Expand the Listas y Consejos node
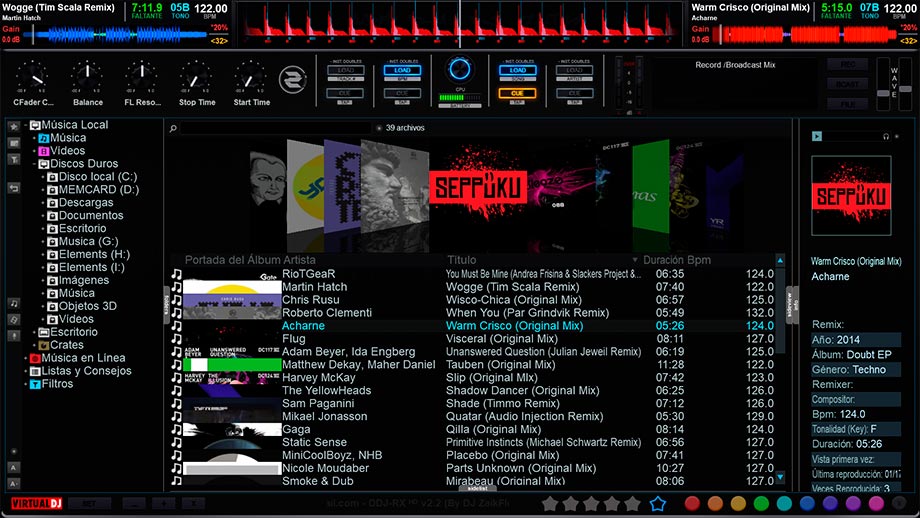 [x=25, y=371]
